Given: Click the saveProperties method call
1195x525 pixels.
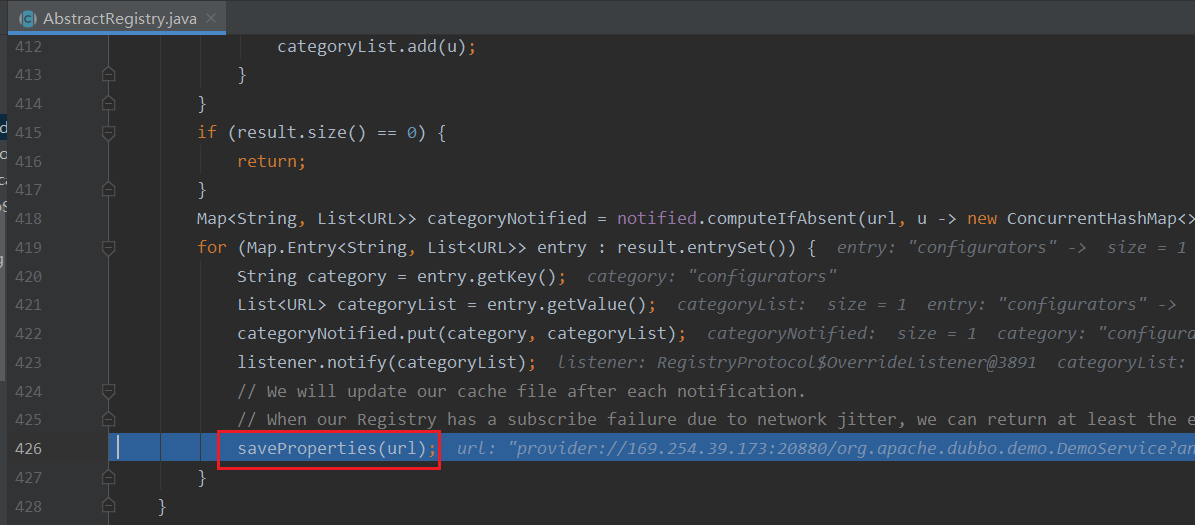Looking at the screenshot, I should coord(305,449).
